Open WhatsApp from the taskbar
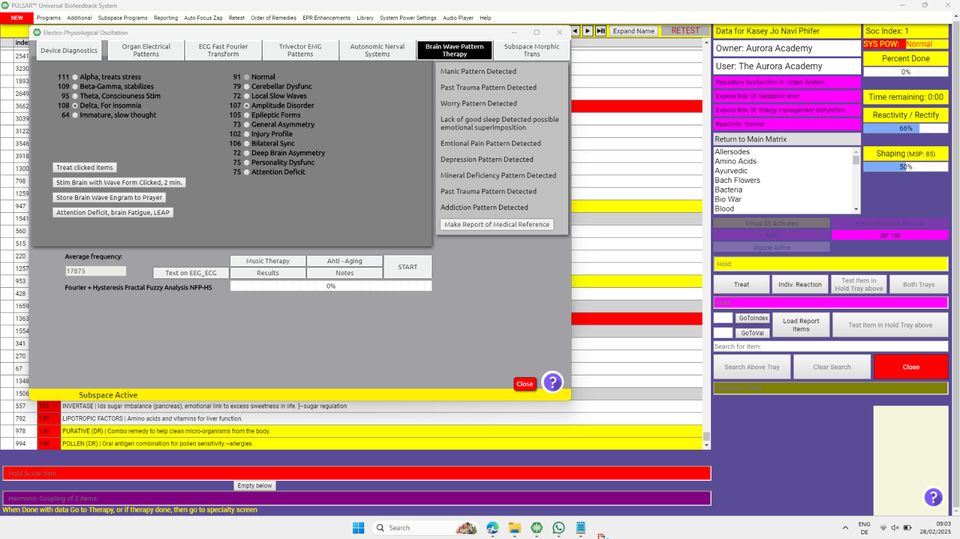The width and height of the screenshot is (960, 539). 558,527
